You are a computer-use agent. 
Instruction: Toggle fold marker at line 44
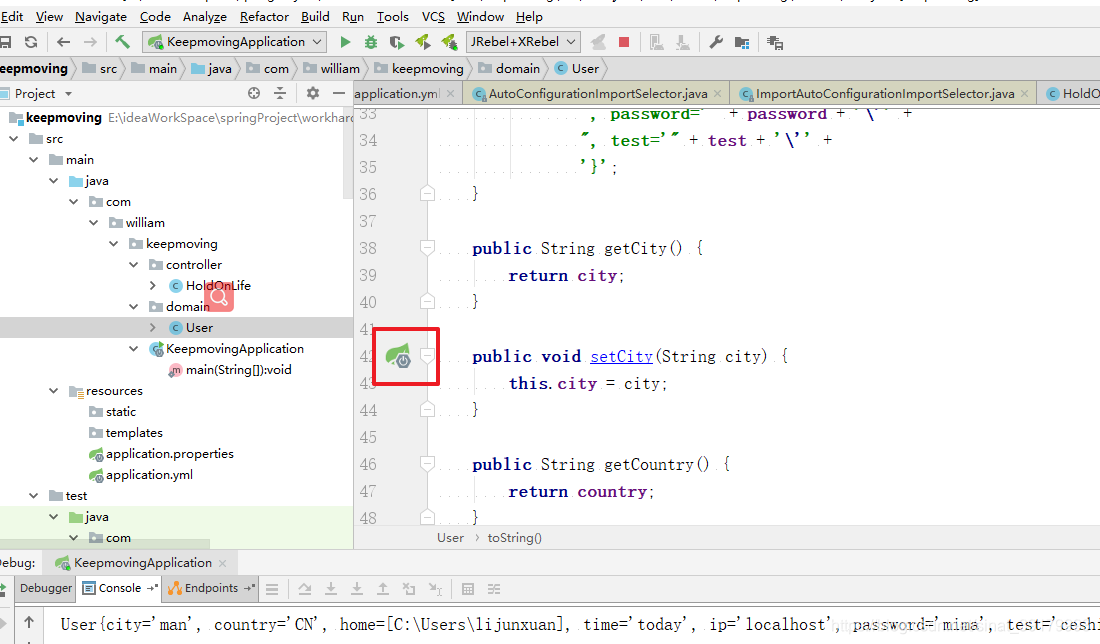click(x=427, y=410)
